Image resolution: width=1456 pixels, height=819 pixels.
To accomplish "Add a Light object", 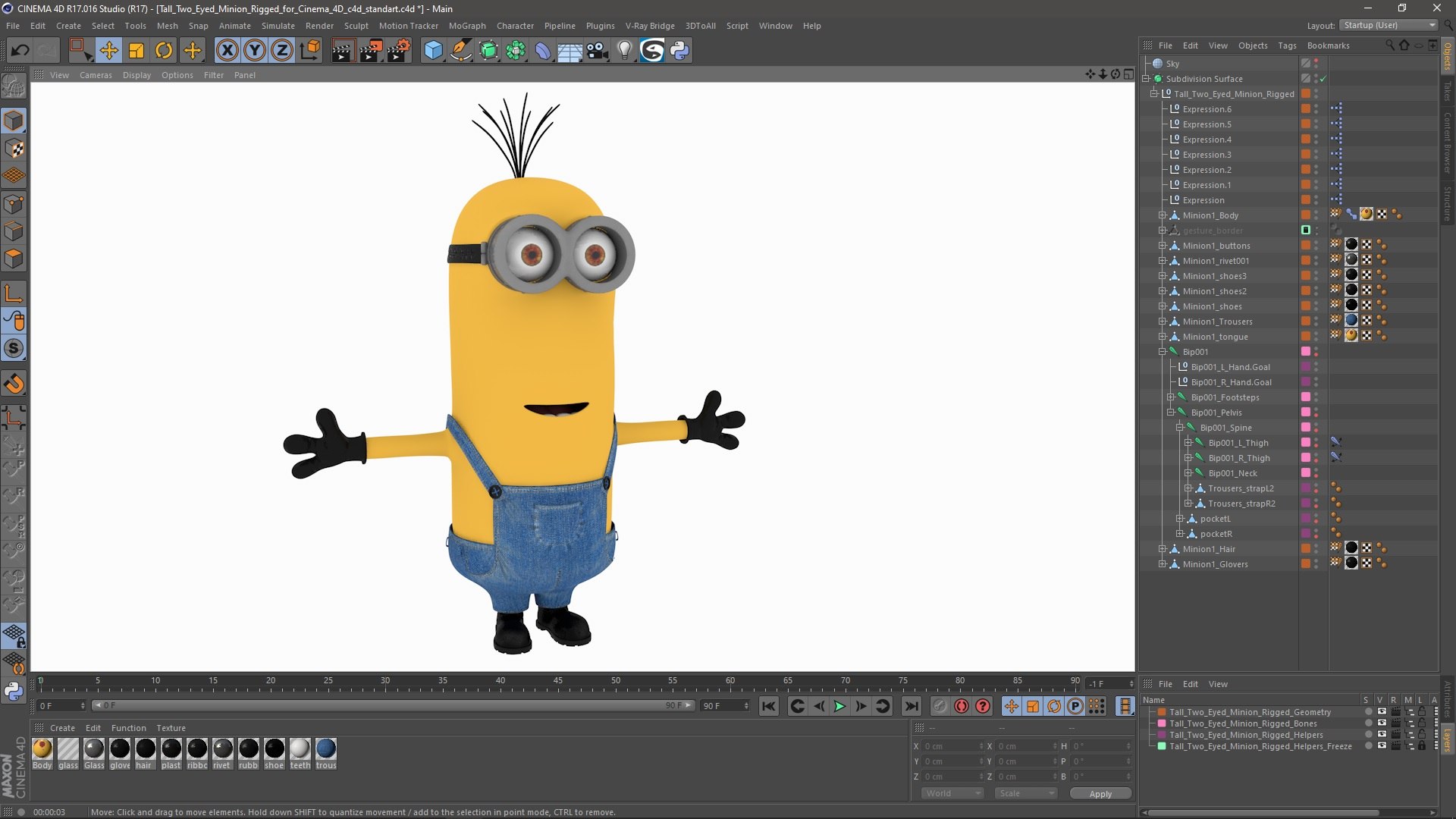I will point(624,51).
